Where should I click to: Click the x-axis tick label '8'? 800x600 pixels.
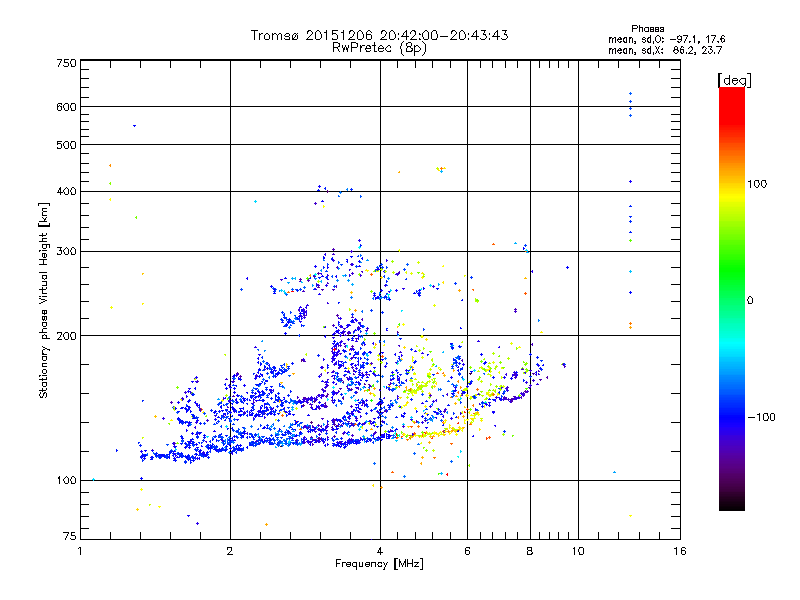pos(530,551)
